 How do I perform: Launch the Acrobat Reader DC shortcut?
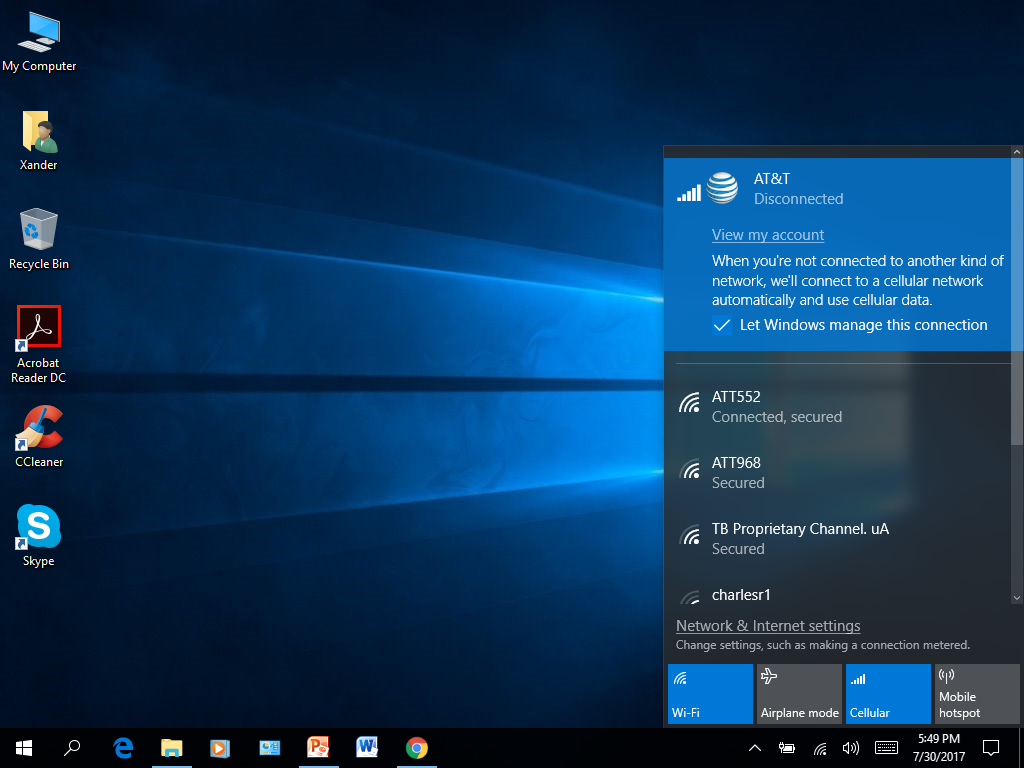click(x=39, y=345)
